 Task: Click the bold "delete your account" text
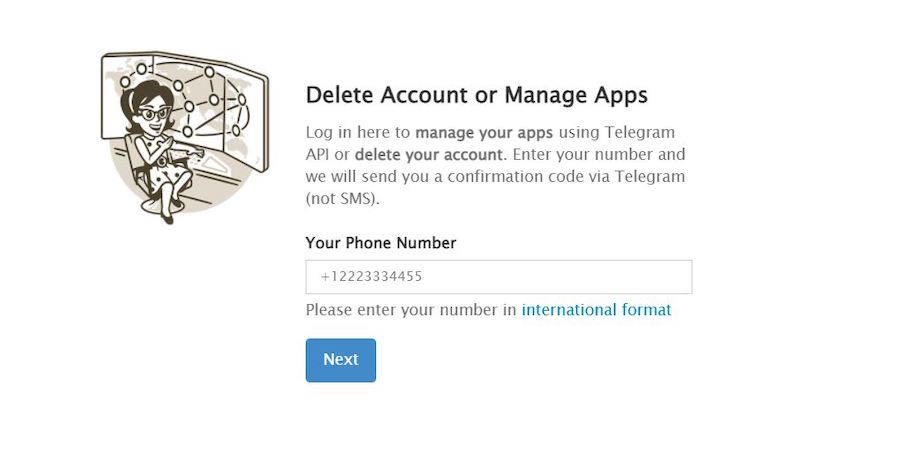tap(430, 154)
